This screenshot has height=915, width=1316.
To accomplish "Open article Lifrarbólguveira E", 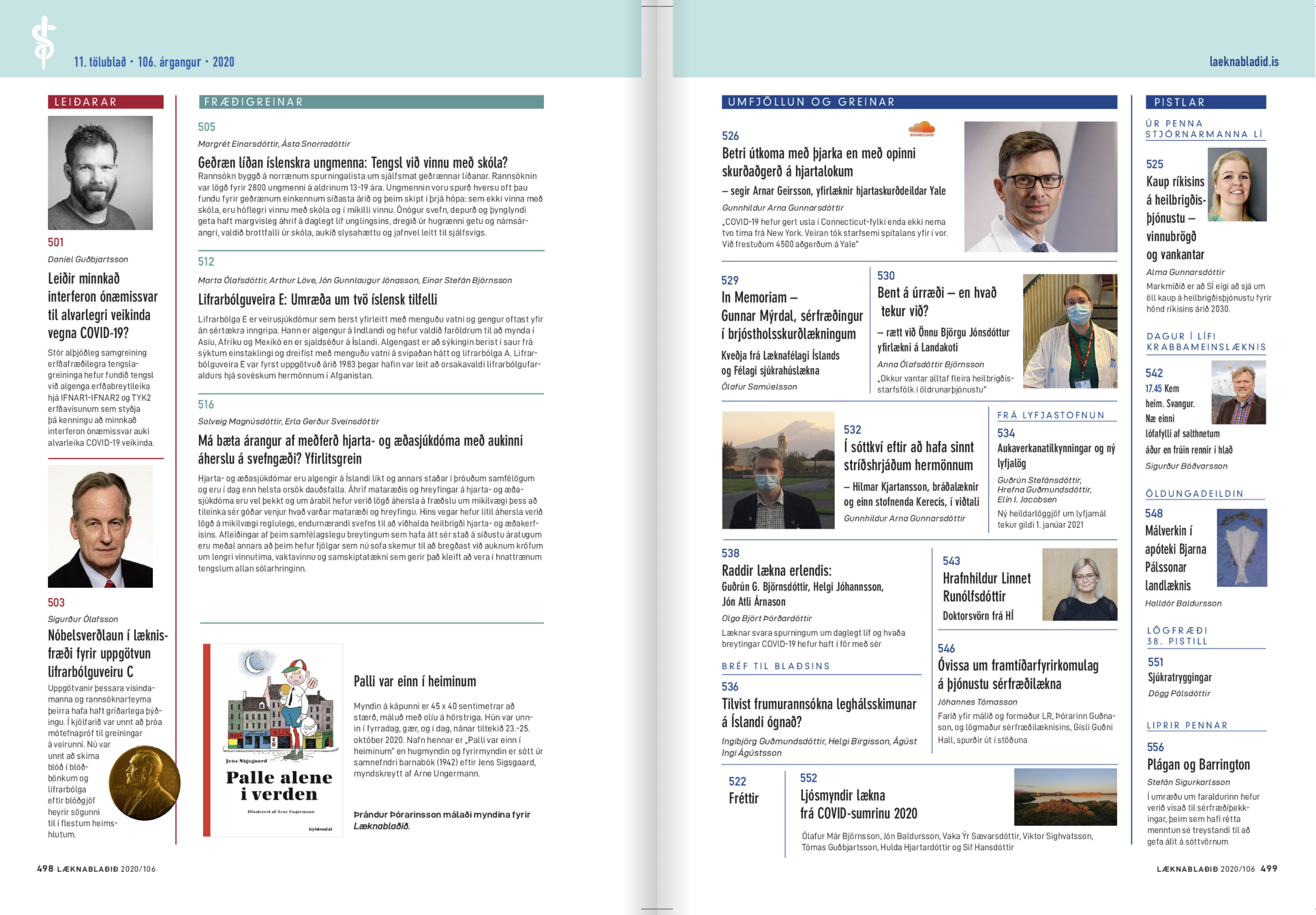I will (x=317, y=299).
